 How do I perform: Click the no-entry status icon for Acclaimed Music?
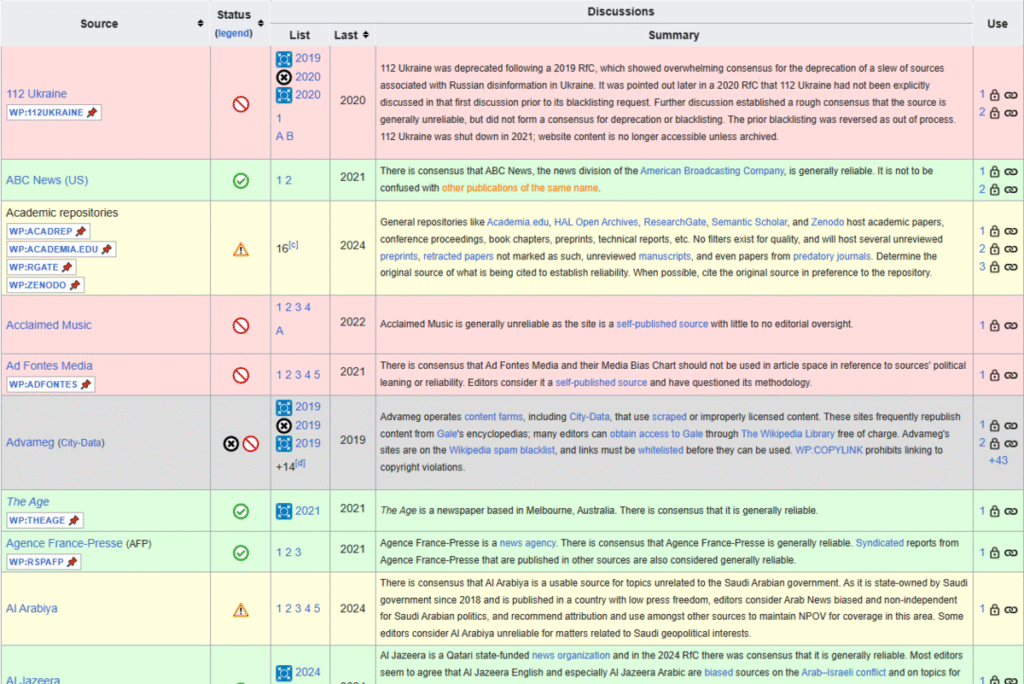pyautogui.click(x=240, y=325)
